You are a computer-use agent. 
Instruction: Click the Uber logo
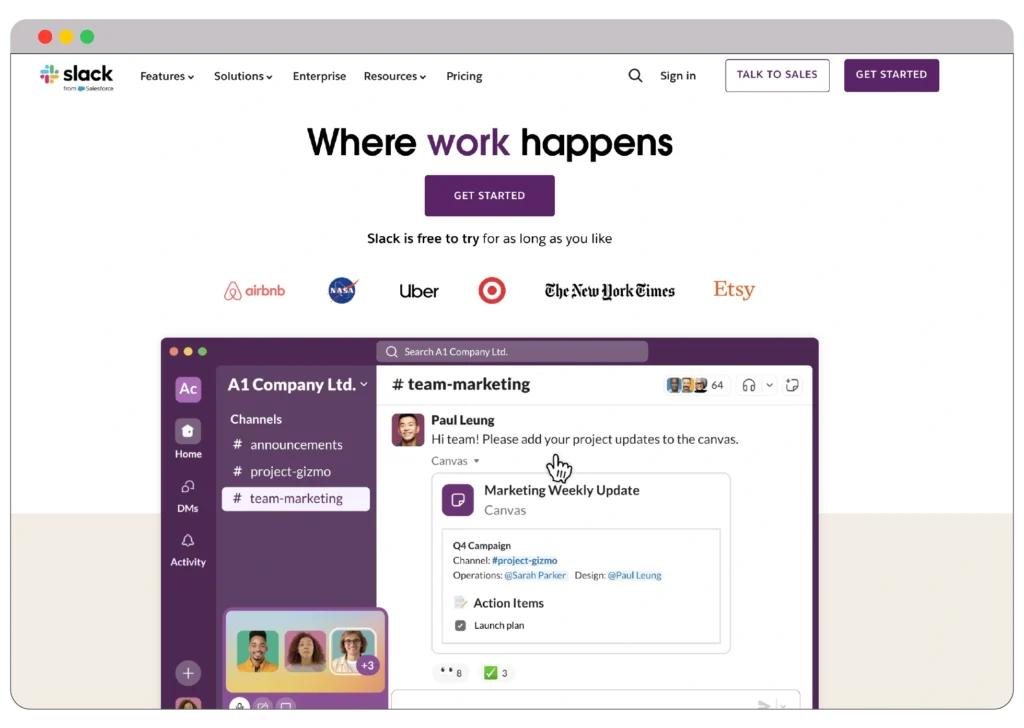[419, 291]
